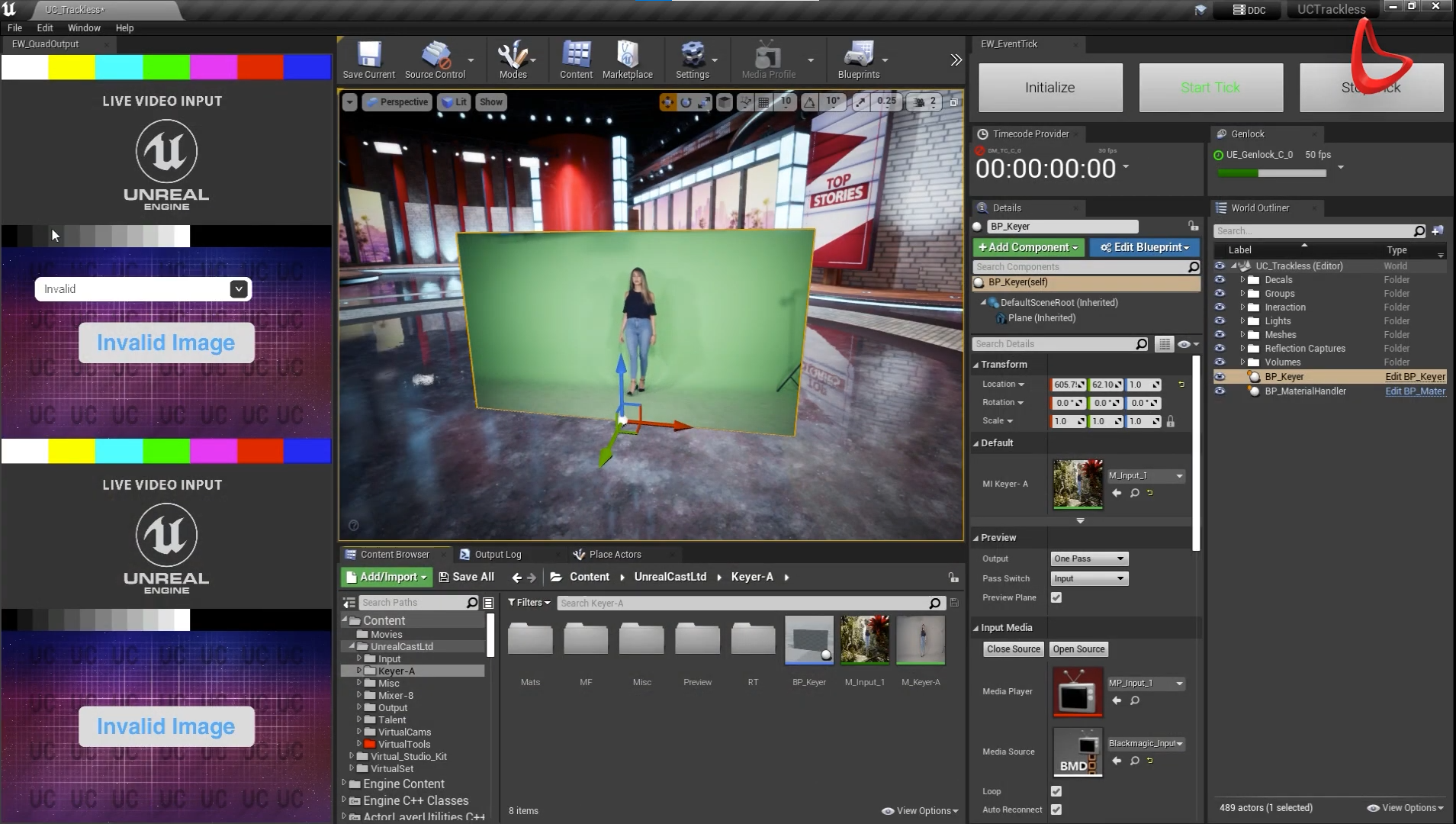Lock the Details panel with the lock icon

[1193, 226]
